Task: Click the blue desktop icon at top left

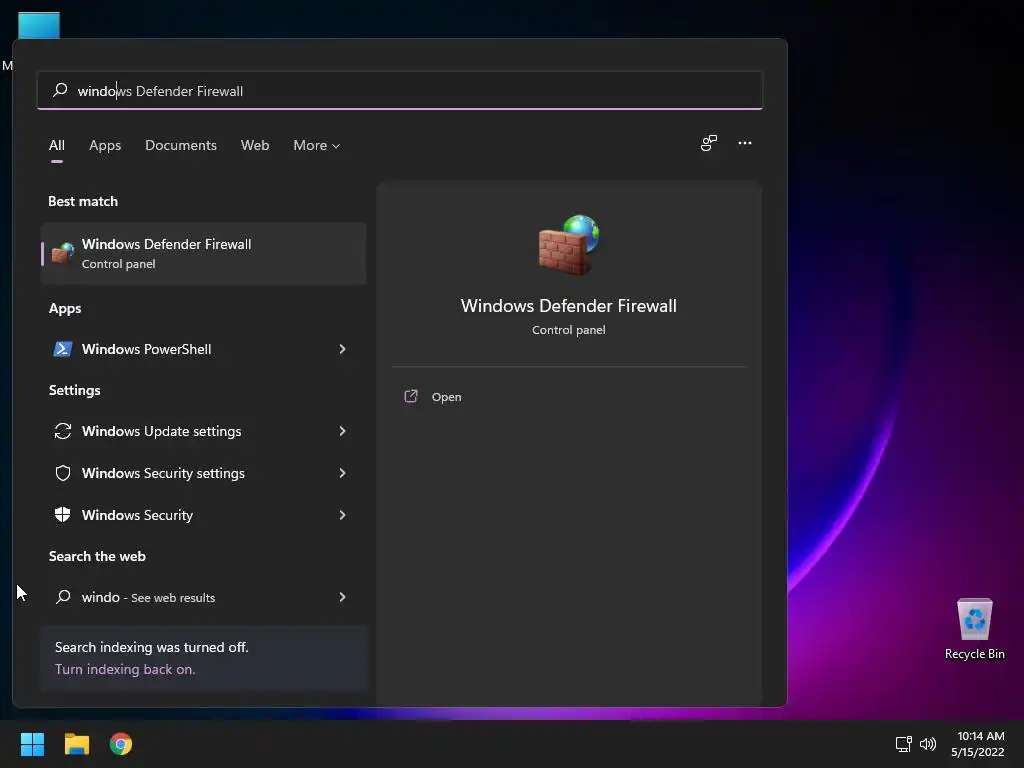Action: [39, 25]
